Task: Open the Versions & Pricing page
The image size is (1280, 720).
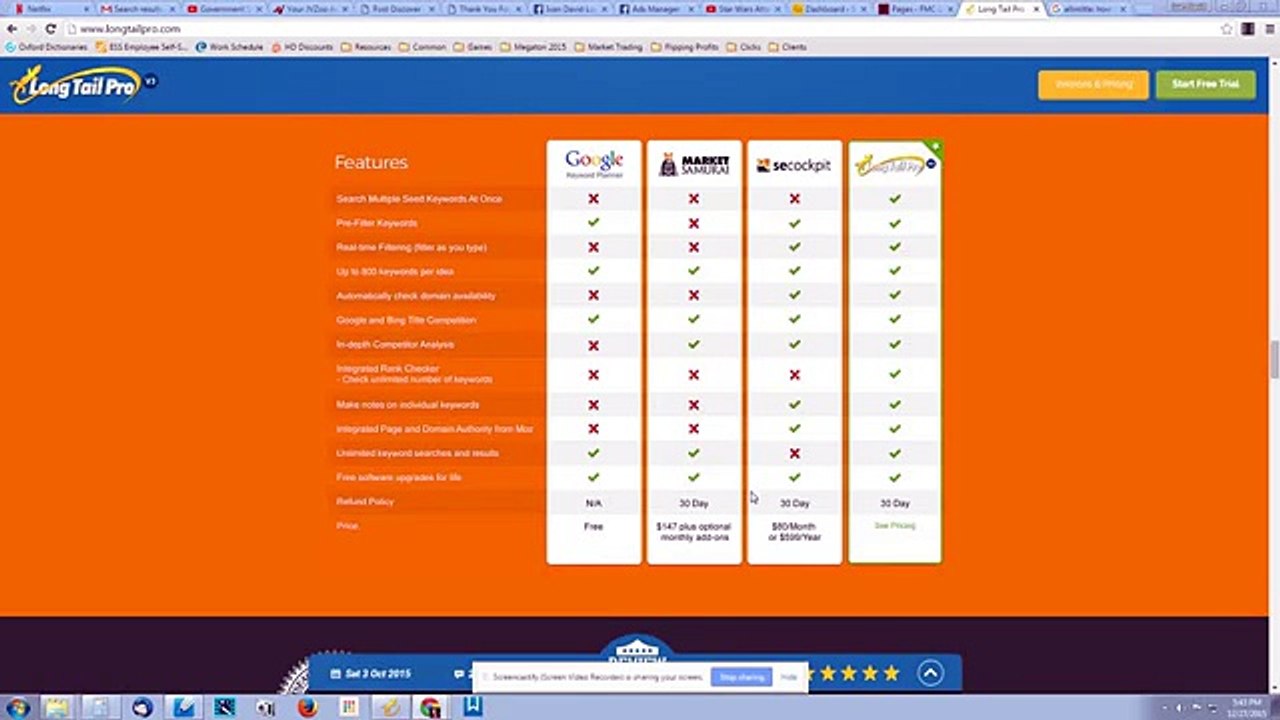Action: [1093, 84]
